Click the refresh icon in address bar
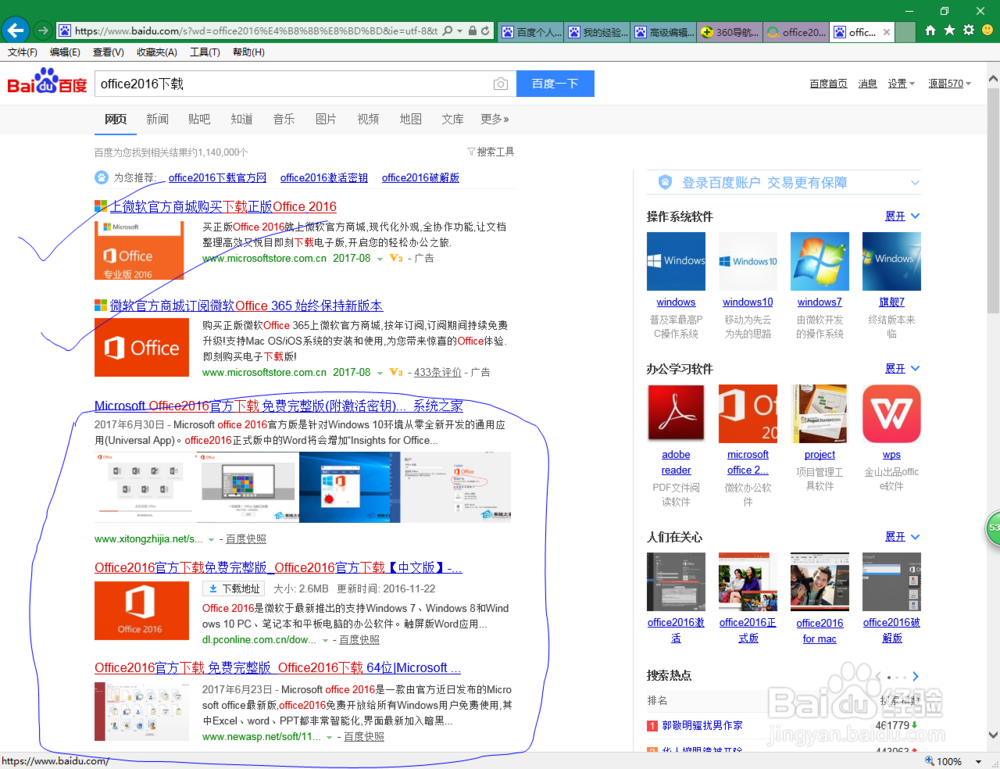 [x=485, y=31]
